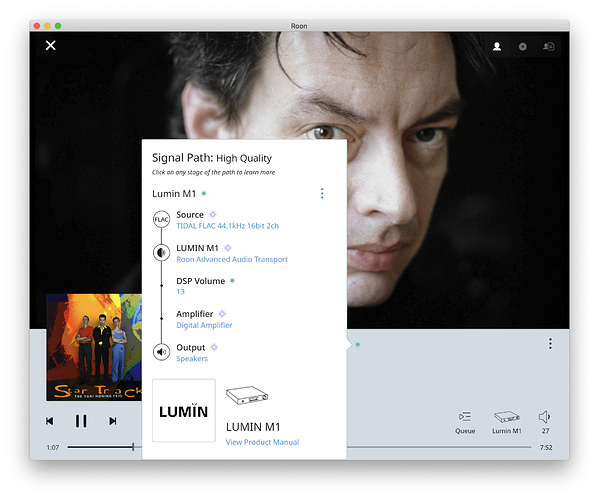The height and width of the screenshot is (499, 599).
Task: Click the LUMIN M1 transport circle icon
Action: click(162, 253)
